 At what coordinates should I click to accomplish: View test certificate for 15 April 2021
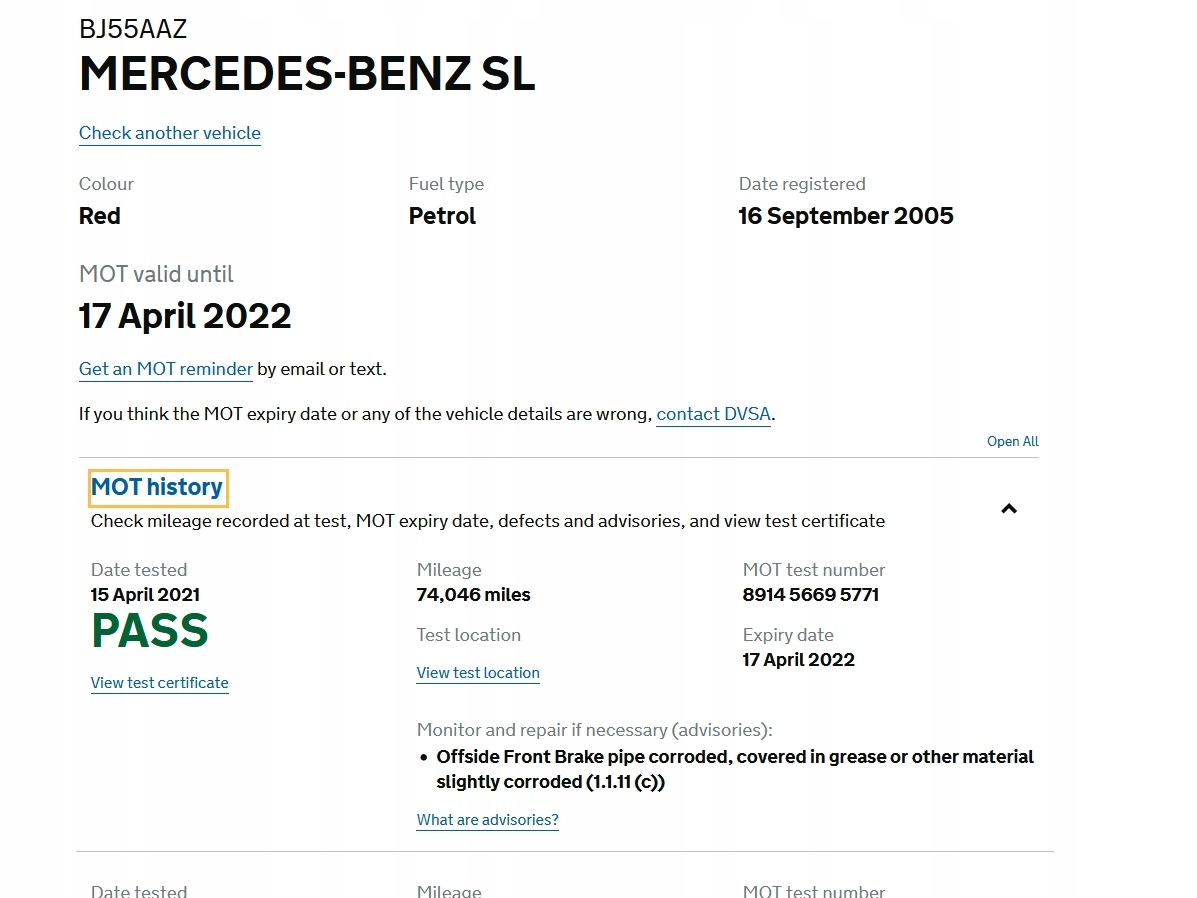pyautogui.click(x=160, y=683)
